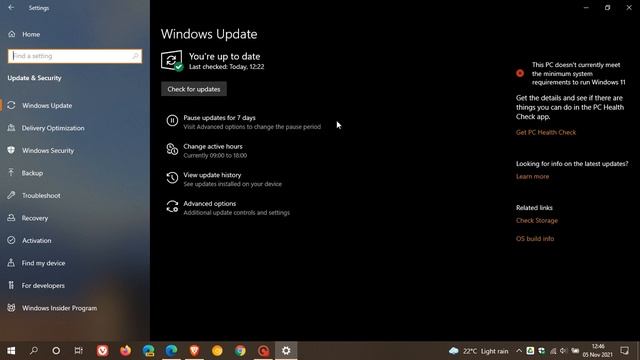Click the red Windows 11 requirements warning icon
Viewport: 640px width, 360px height.
coord(520,73)
